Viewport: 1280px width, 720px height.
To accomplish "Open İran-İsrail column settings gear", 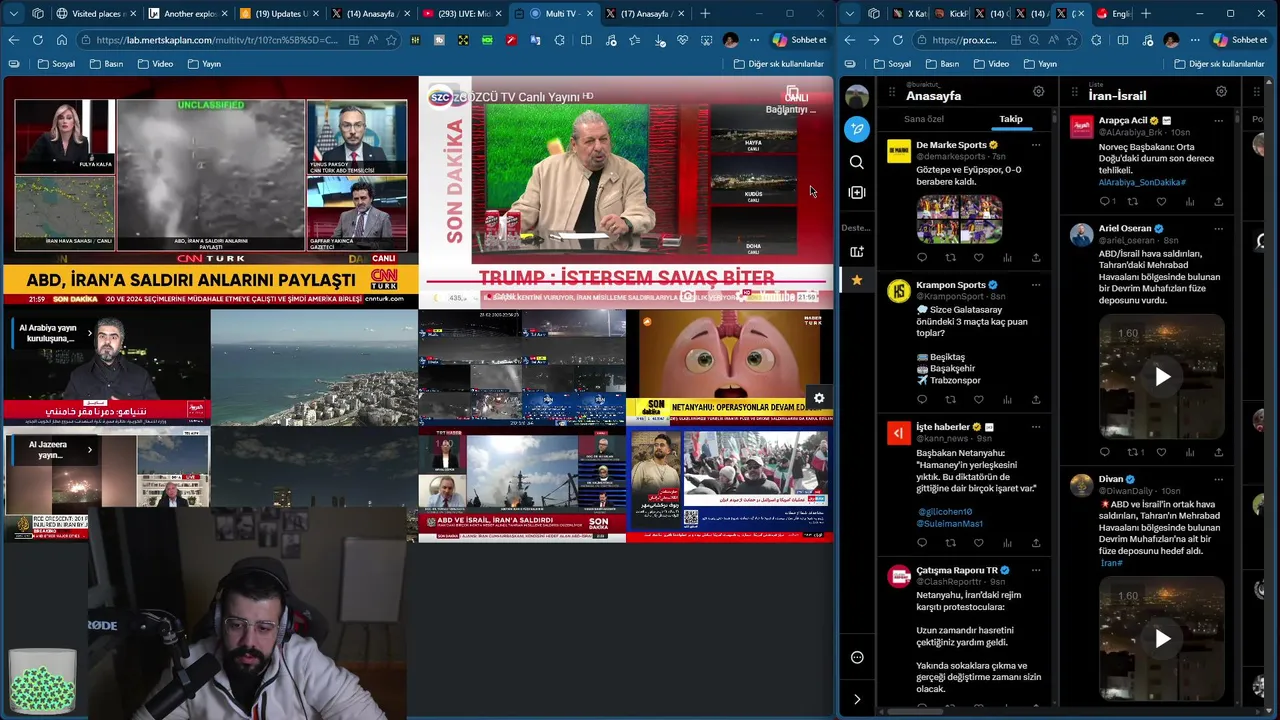I will [x=1221, y=91].
